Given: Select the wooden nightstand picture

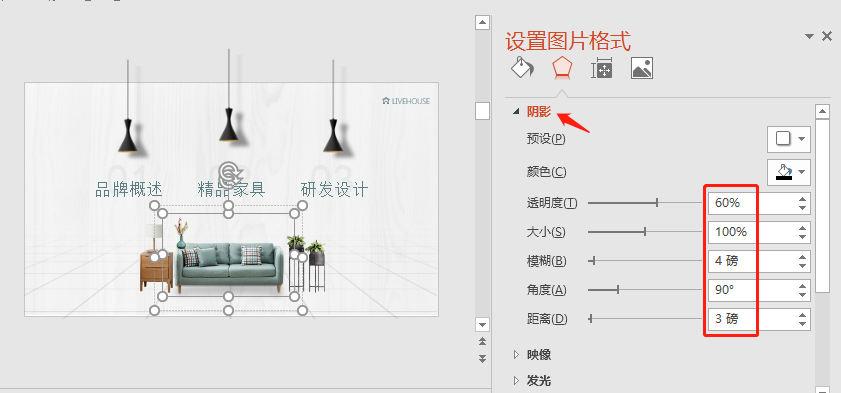Looking at the screenshot, I should [157, 271].
